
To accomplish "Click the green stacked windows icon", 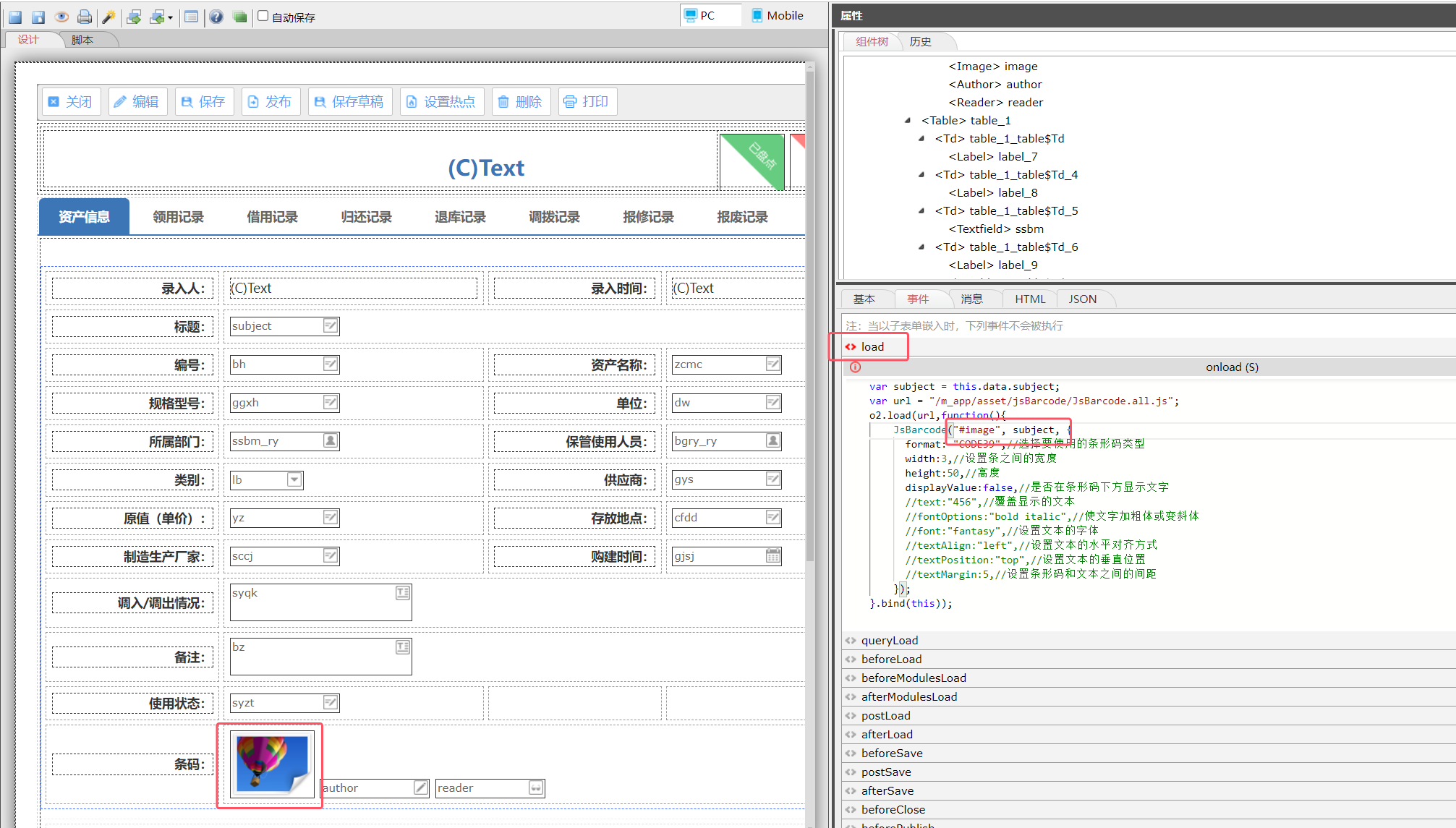I will tap(240, 17).
